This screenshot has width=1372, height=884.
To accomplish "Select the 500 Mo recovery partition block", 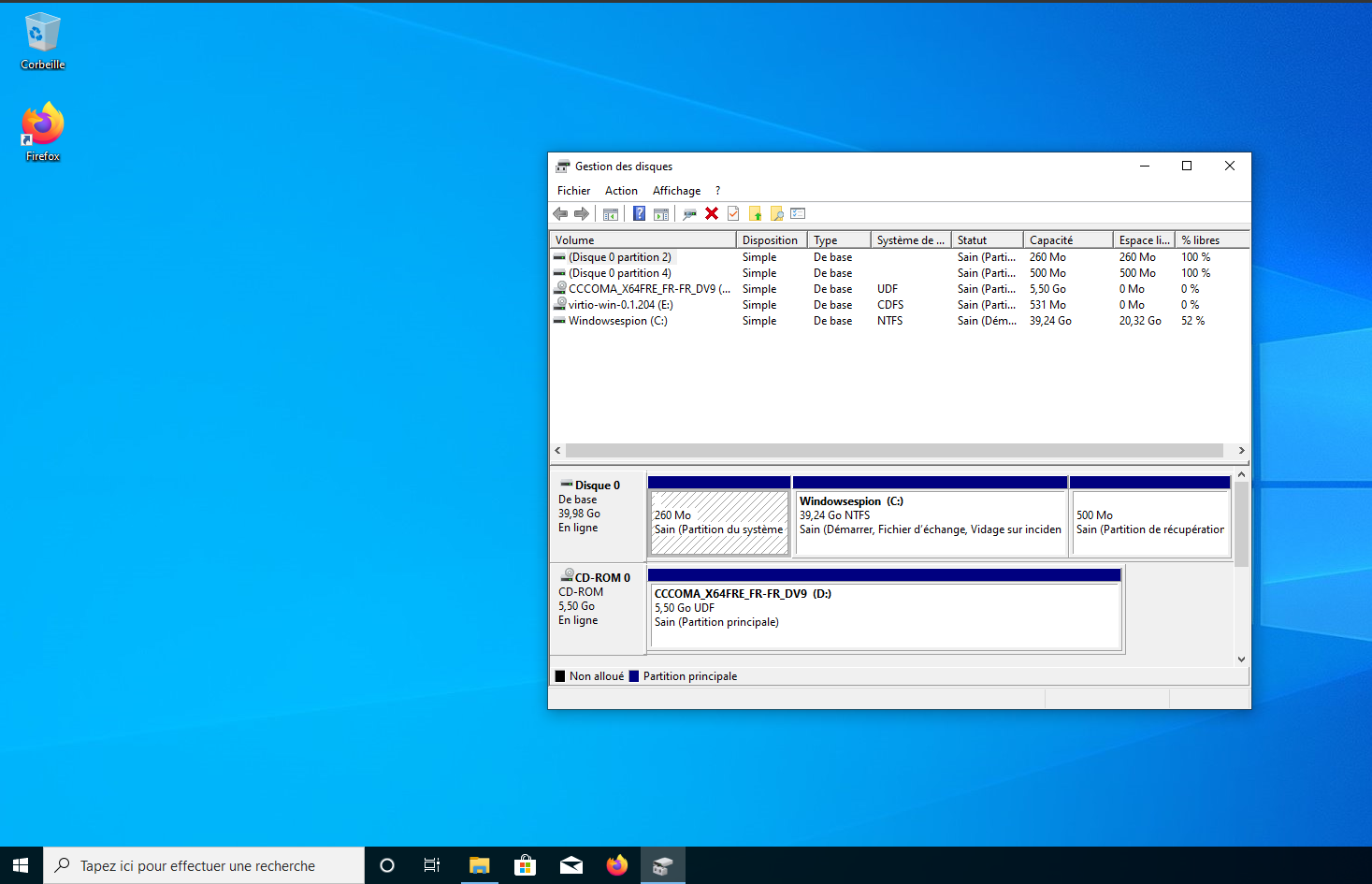I will pyautogui.click(x=1149, y=522).
